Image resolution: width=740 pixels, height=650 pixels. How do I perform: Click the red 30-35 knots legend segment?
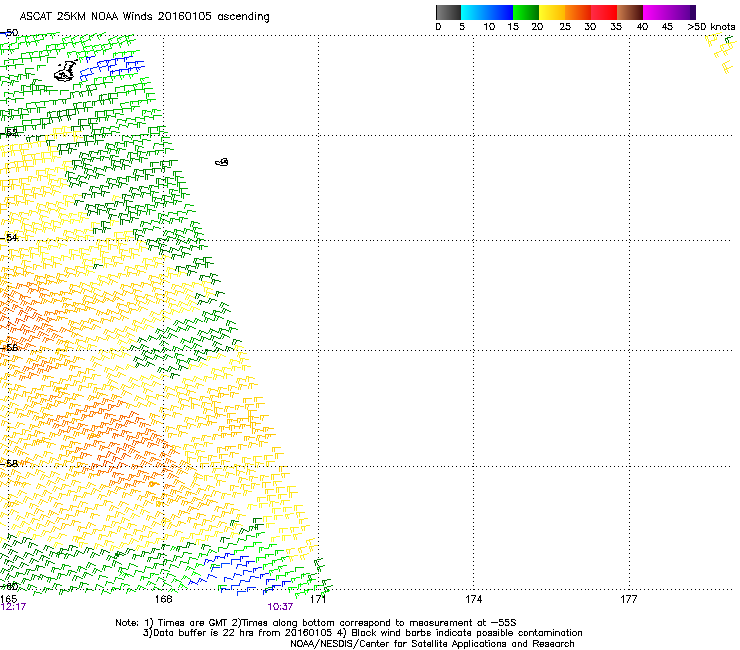604,12
